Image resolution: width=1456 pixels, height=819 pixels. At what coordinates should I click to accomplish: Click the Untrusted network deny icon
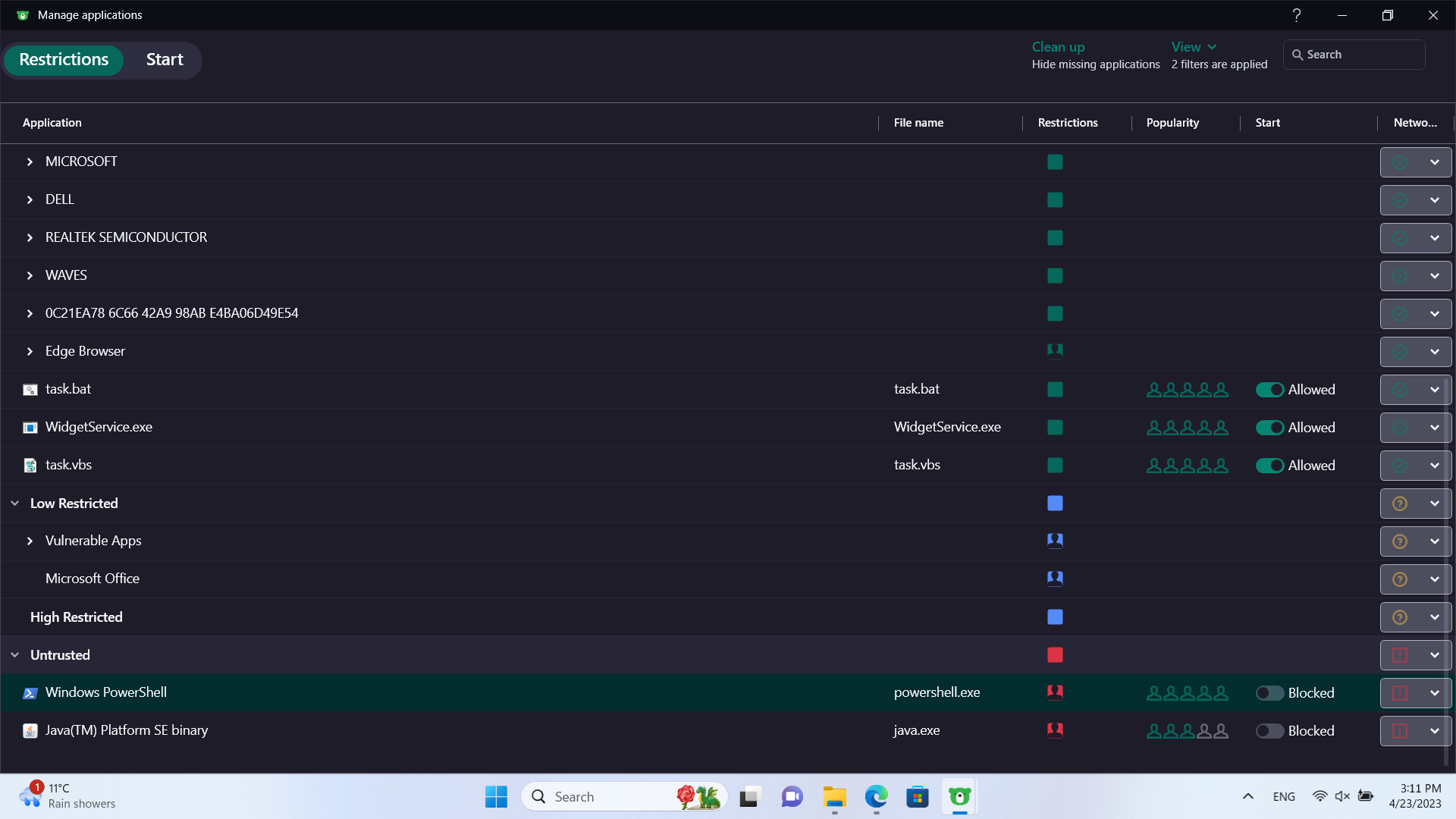click(x=1400, y=655)
